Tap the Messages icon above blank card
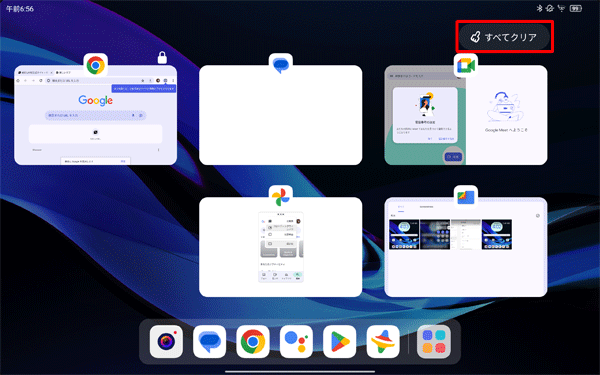 coord(281,65)
